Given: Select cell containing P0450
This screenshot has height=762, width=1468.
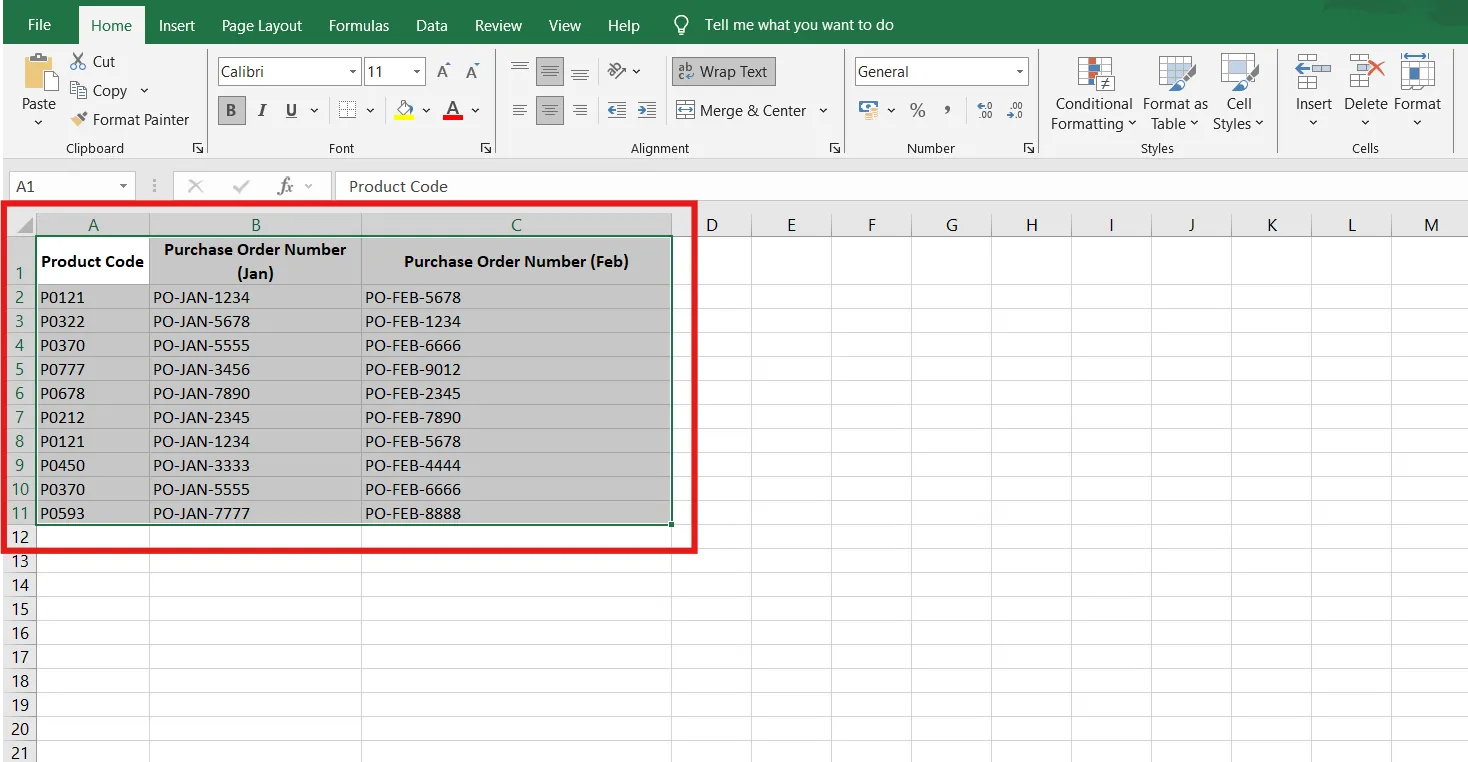Looking at the screenshot, I should pyautogui.click(x=93, y=465).
